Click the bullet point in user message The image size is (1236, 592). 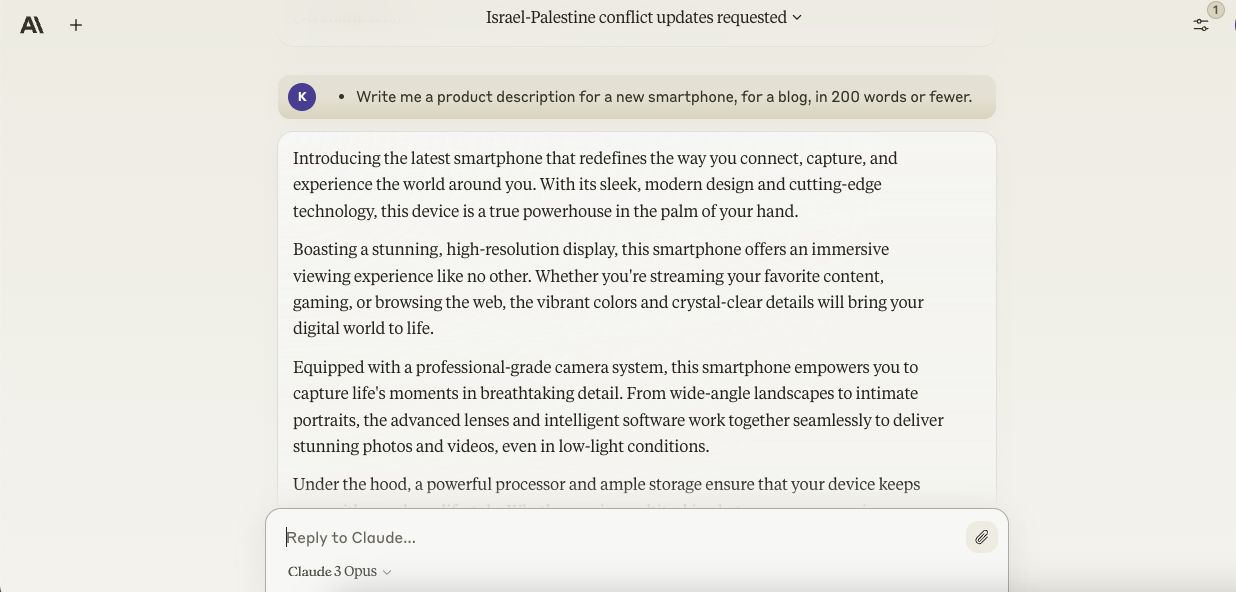(x=342, y=97)
